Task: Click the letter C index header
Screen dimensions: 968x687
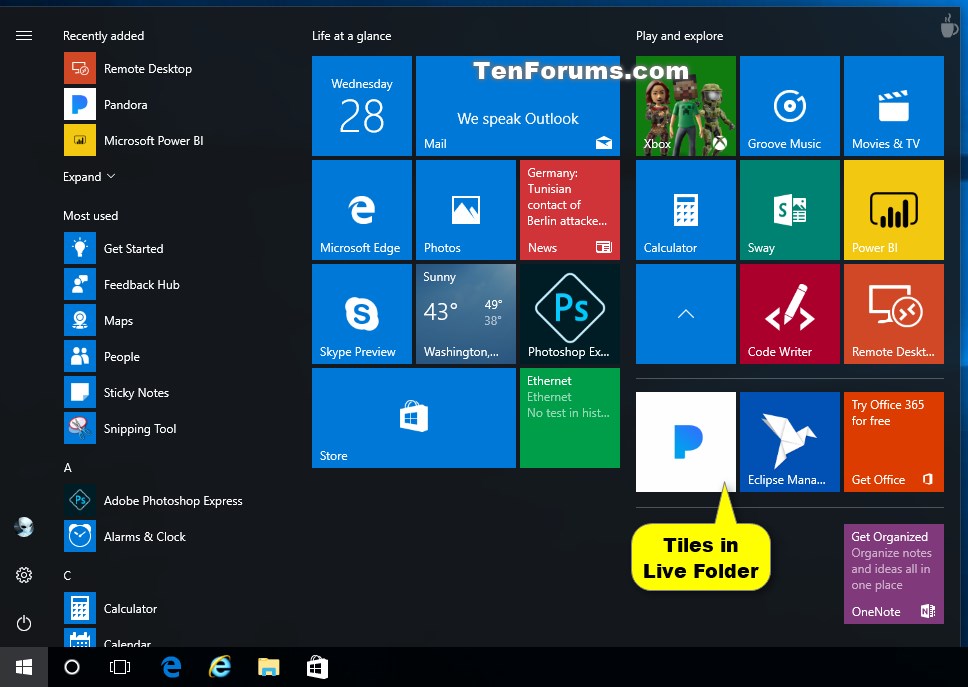Action: click(67, 575)
